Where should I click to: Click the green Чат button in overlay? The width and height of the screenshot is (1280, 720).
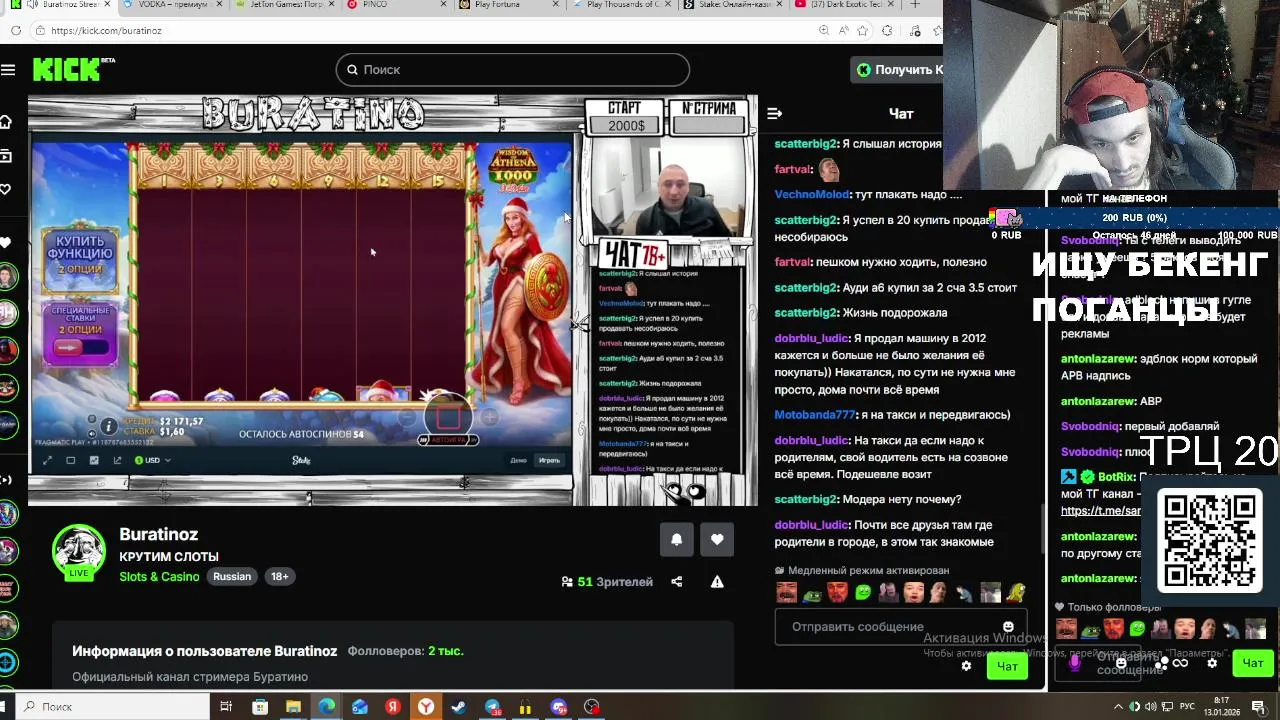pos(1252,663)
